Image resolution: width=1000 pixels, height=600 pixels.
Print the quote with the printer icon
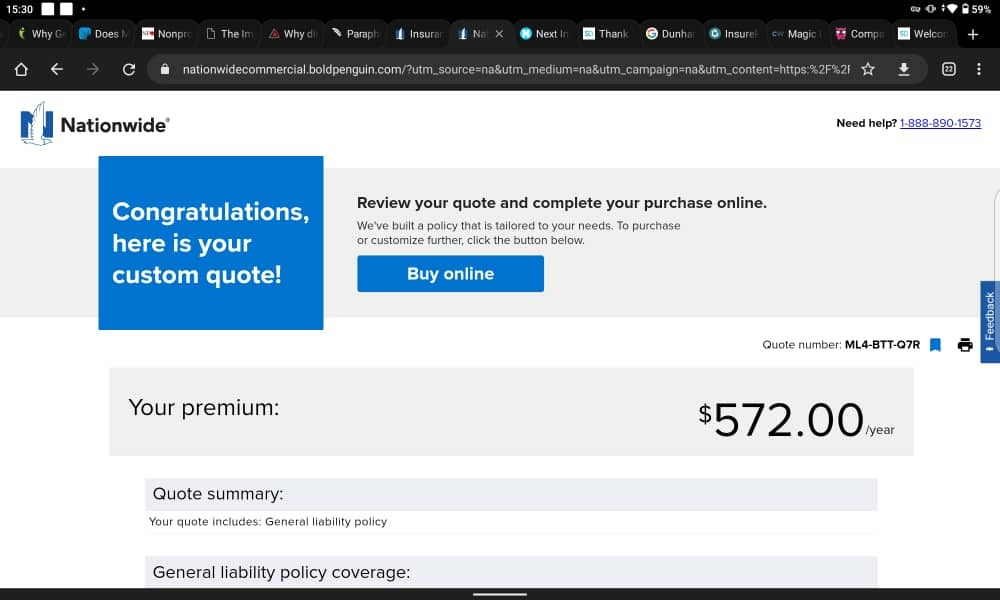(965, 345)
